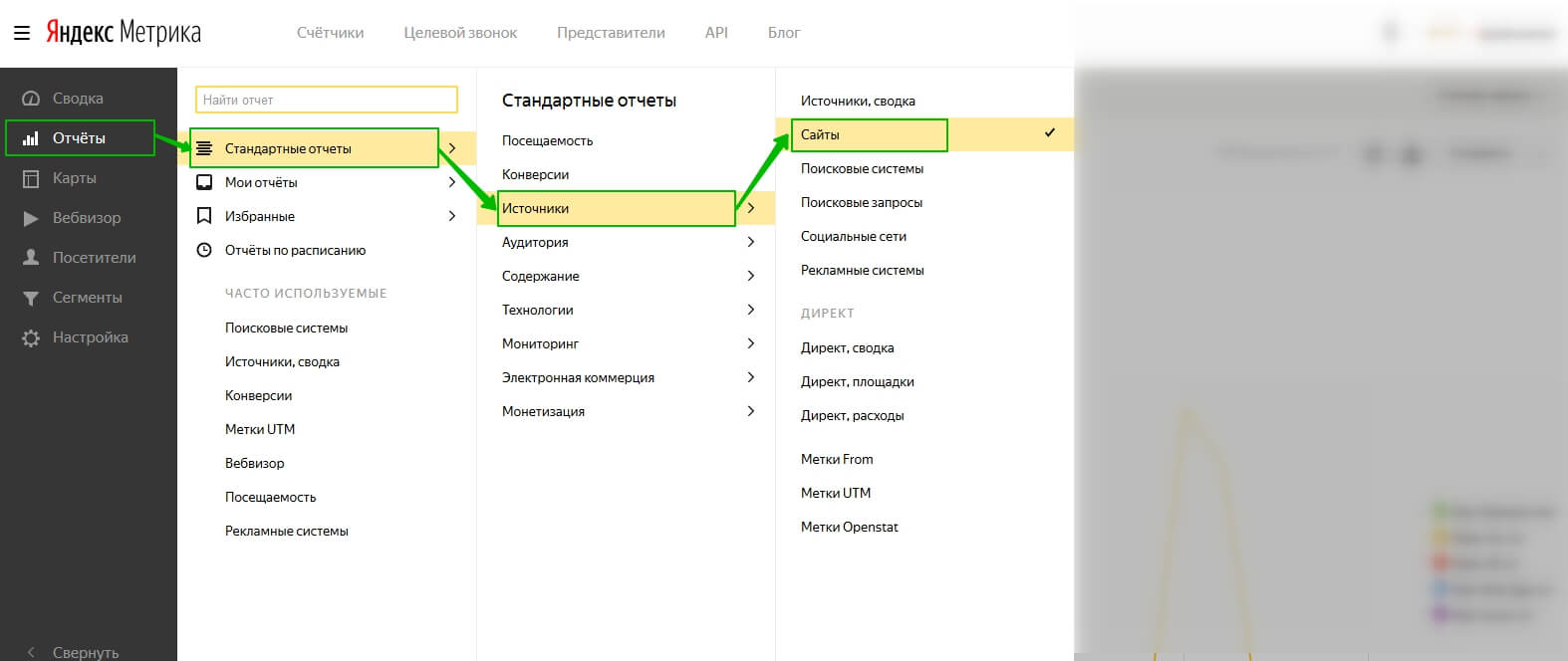Open the hamburger menu icon
The image size is (1568, 661).
point(22,33)
